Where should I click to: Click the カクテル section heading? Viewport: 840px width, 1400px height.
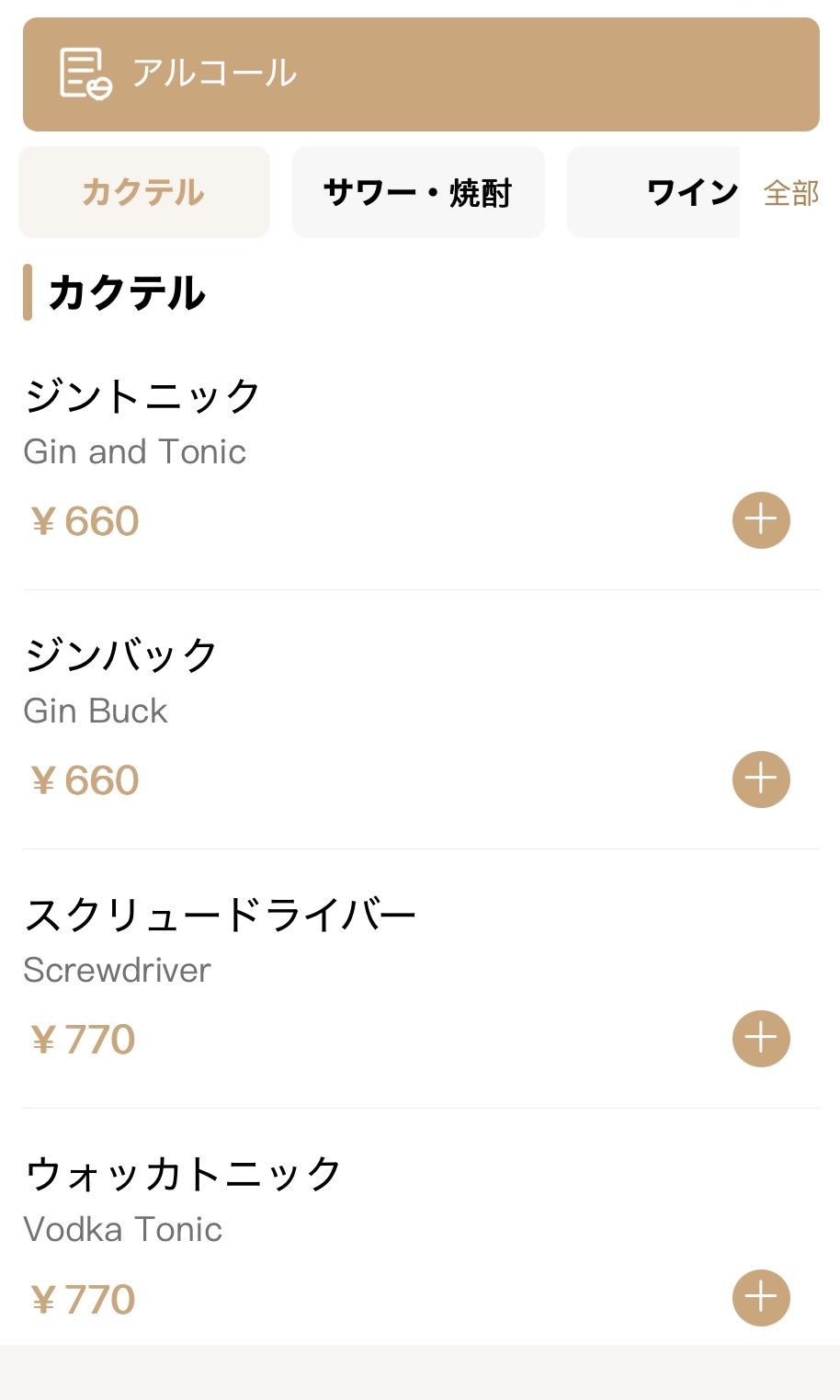(x=127, y=292)
